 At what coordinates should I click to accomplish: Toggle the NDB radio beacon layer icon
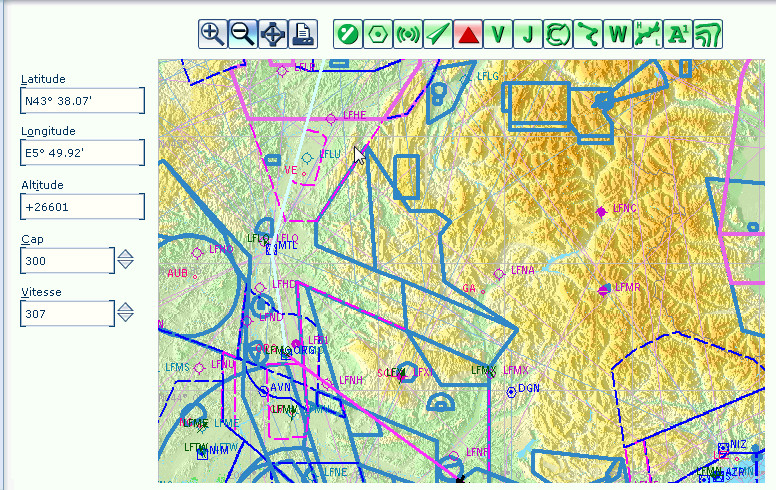pos(408,34)
